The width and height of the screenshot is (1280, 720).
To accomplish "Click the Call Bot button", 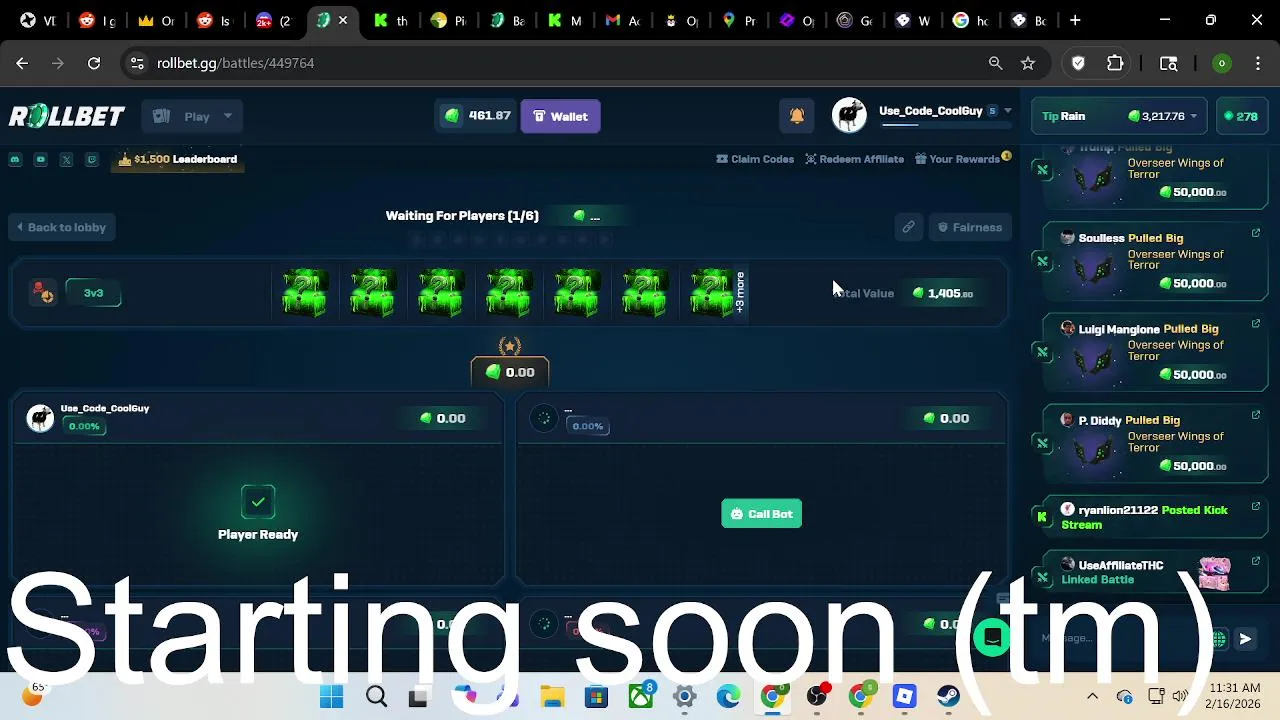I will point(762,514).
